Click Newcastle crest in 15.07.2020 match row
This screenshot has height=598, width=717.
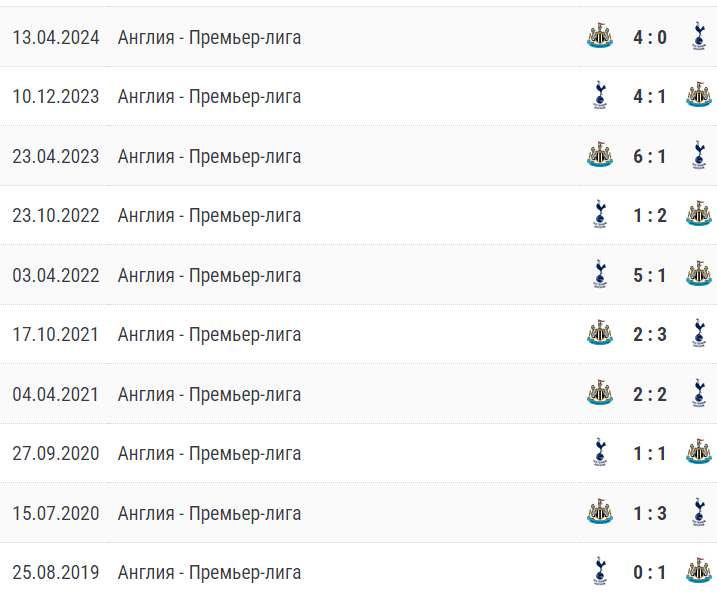click(x=599, y=512)
